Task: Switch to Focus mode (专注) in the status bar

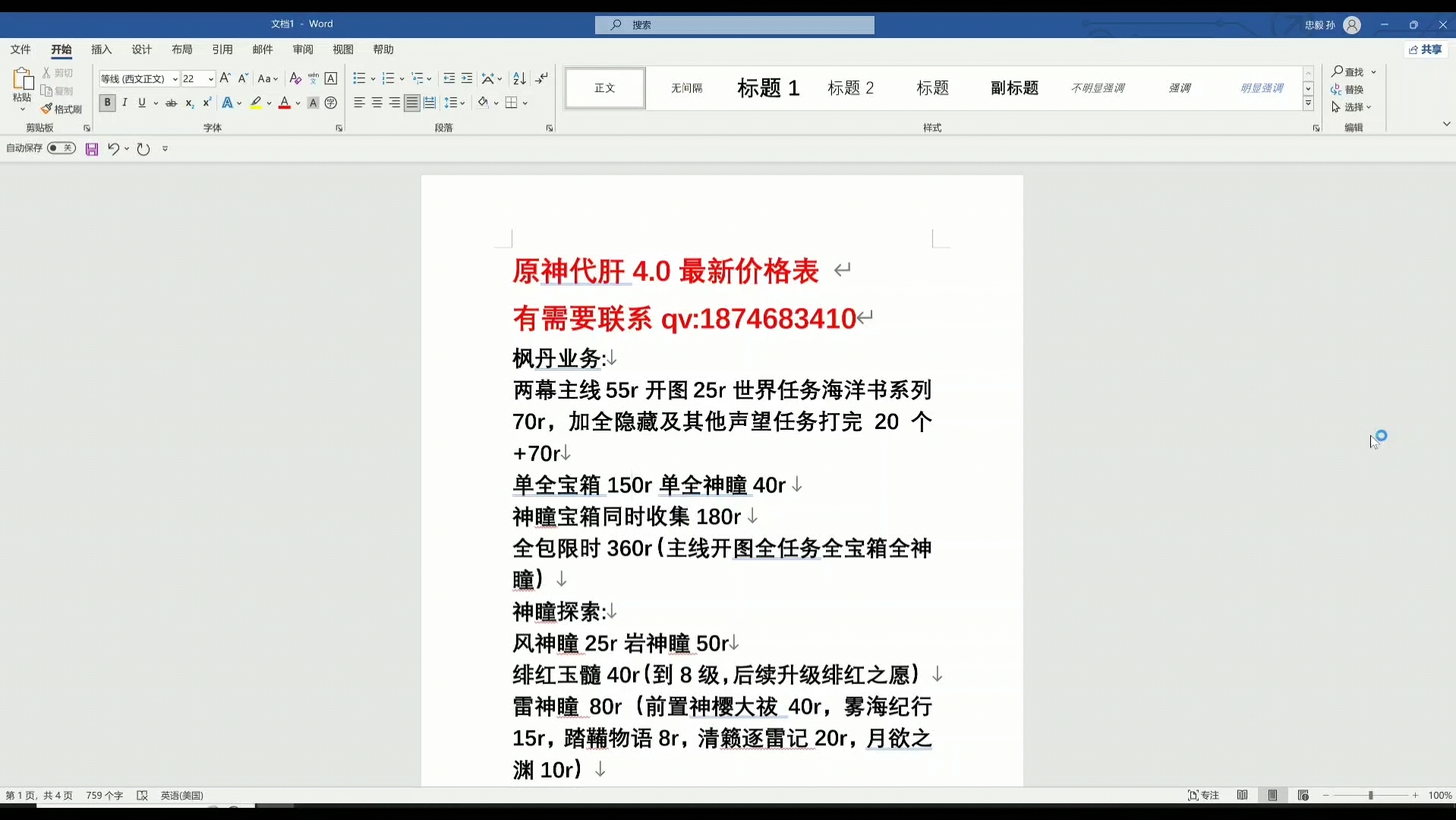Action: pyautogui.click(x=1203, y=795)
